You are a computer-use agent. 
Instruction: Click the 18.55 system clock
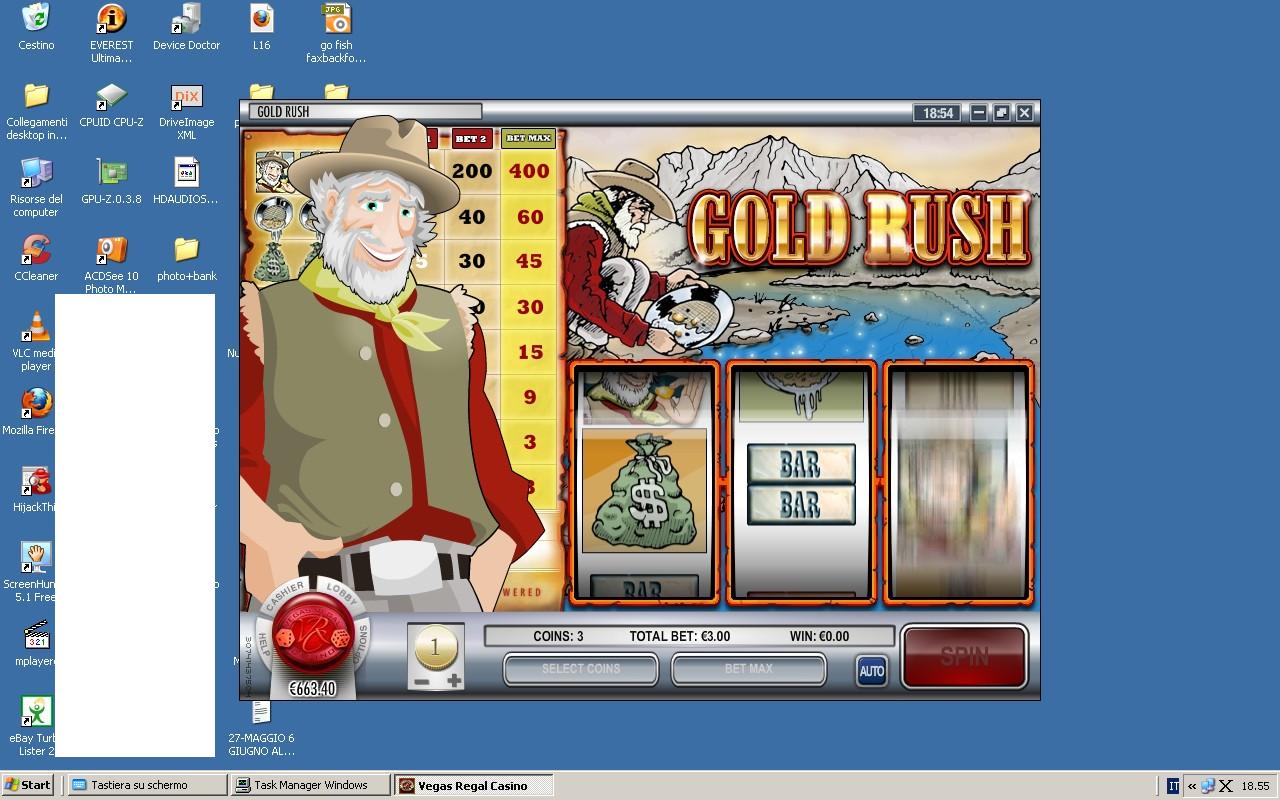[1255, 786]
